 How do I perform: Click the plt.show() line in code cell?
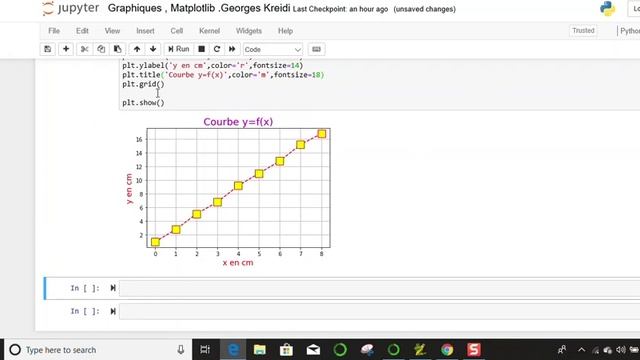[143, 103]
